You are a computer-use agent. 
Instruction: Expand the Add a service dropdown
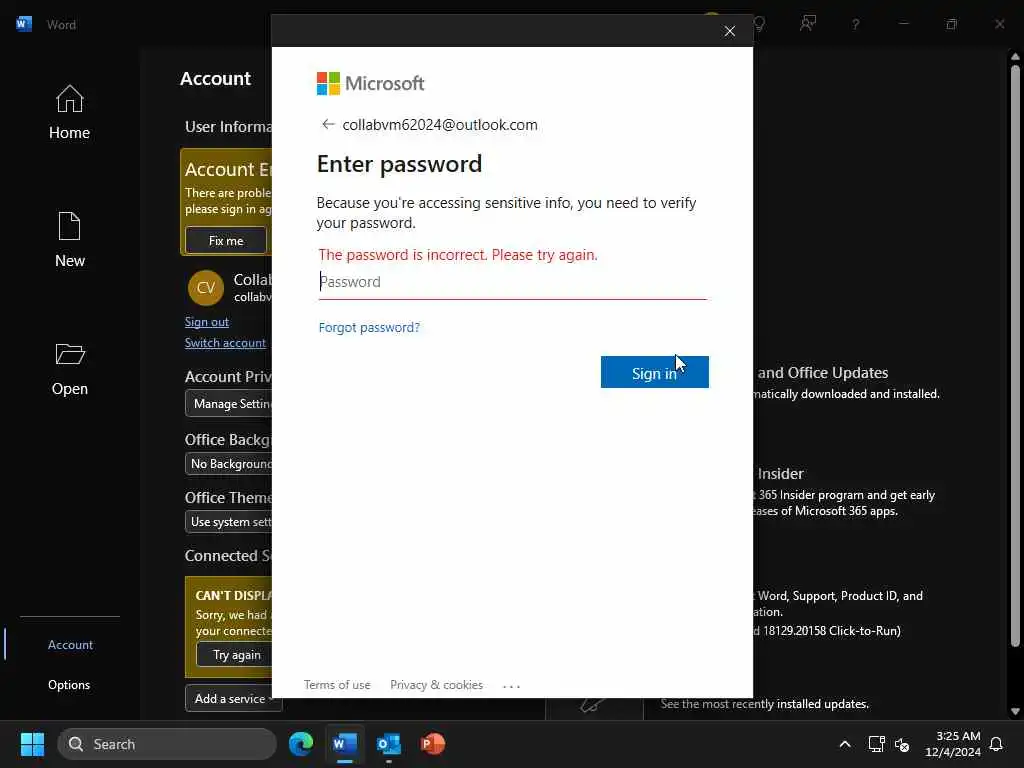[x=233, y=698]
